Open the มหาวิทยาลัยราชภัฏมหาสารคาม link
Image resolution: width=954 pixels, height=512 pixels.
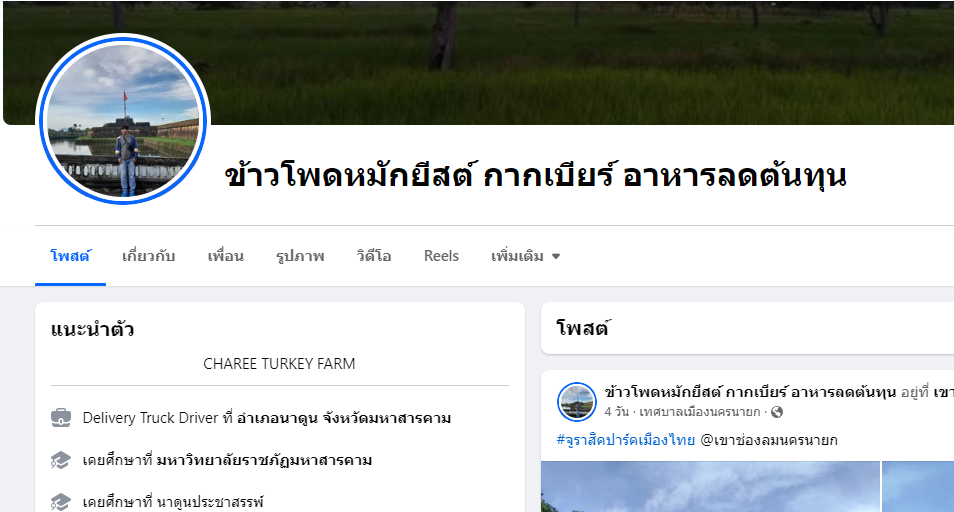264,460
